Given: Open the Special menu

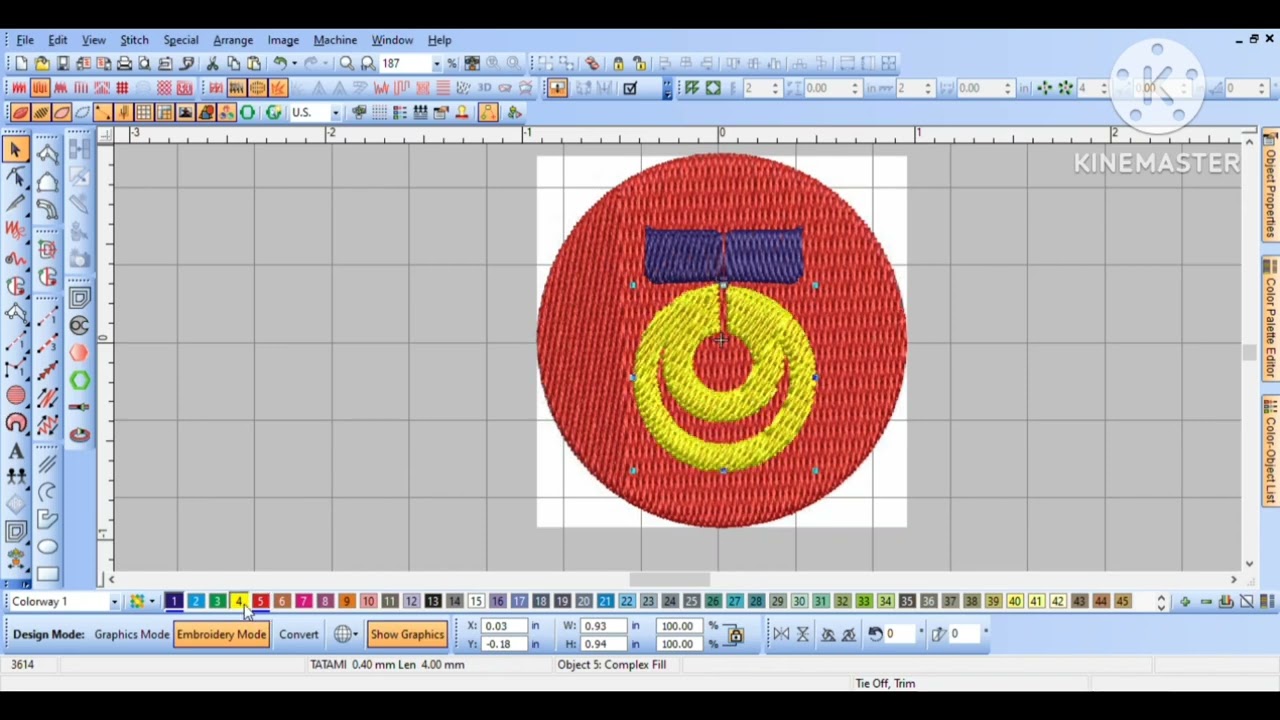Looking at the screenshot, I should (181, 40).
